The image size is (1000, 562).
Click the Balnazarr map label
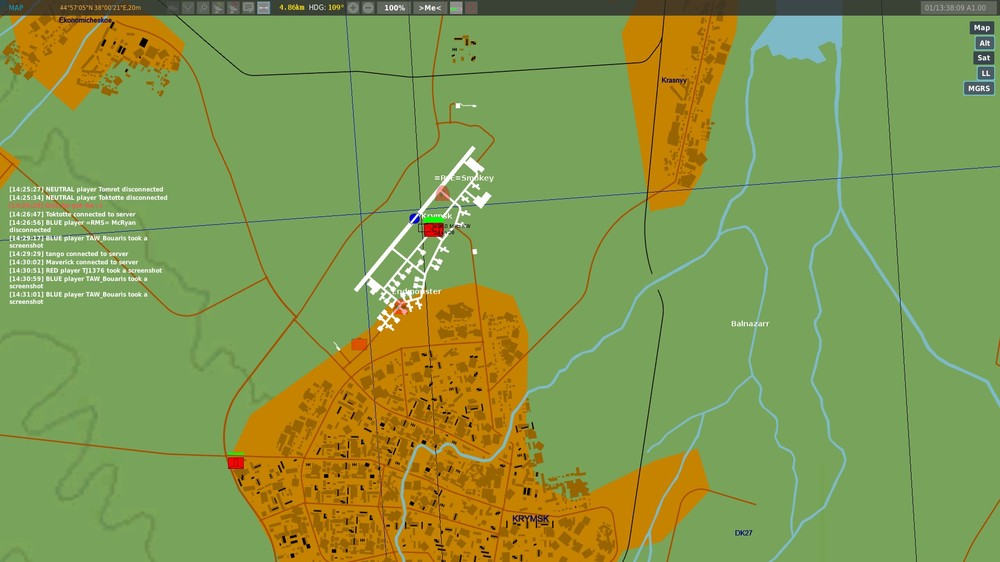tap(750, 323)
